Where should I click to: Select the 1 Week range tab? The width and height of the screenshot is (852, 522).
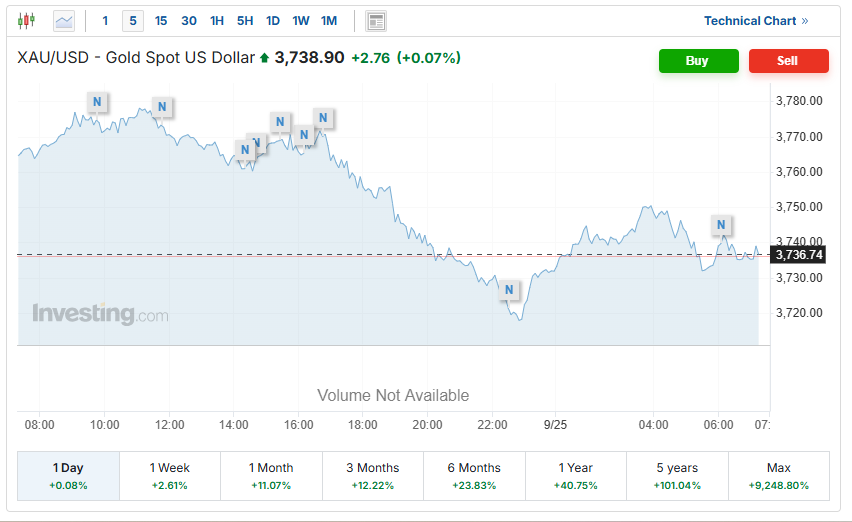[x=170, y=476]
